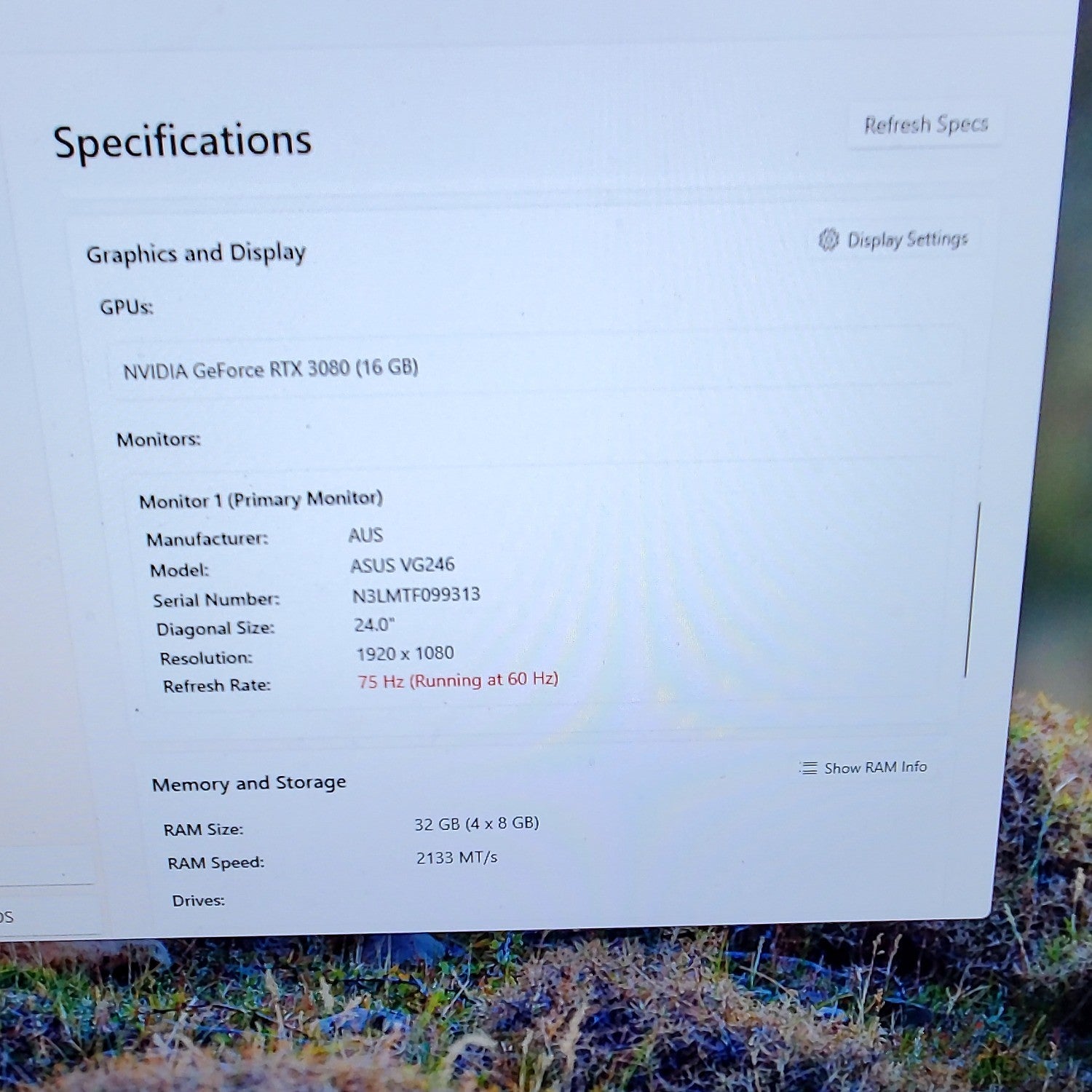Click the vertical scrollbar in monitors panel
1092x1092 pixels.
point(973,590)
